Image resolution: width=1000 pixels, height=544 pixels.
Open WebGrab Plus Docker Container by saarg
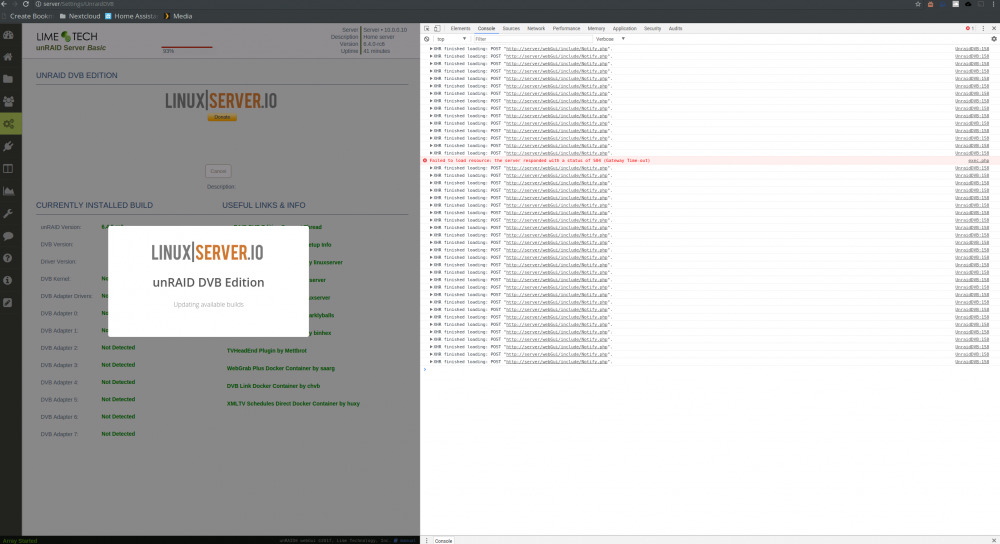tap(281, 369)
